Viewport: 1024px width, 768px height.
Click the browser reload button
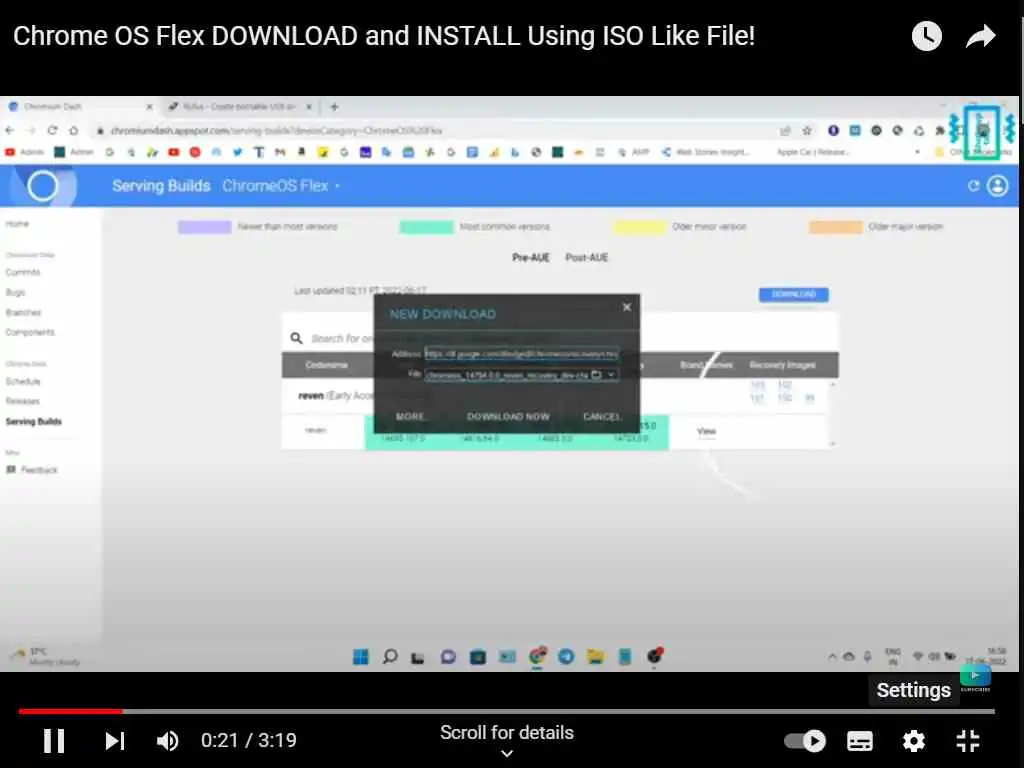(x=52, y=131)
